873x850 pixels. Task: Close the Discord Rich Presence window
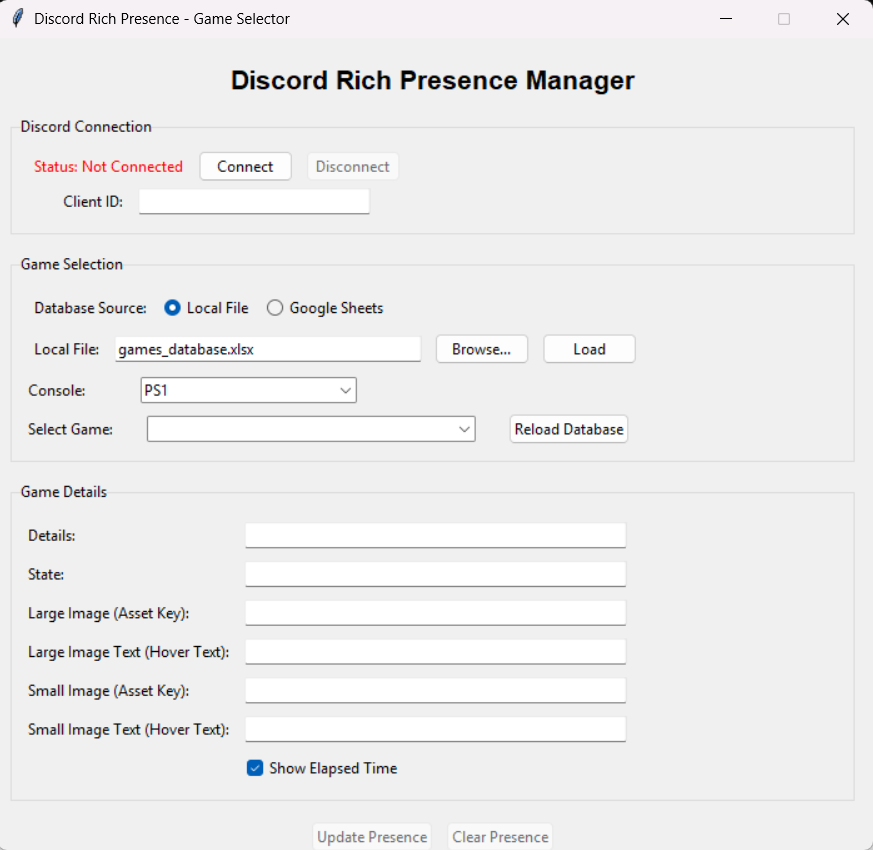tap(842, 19)
